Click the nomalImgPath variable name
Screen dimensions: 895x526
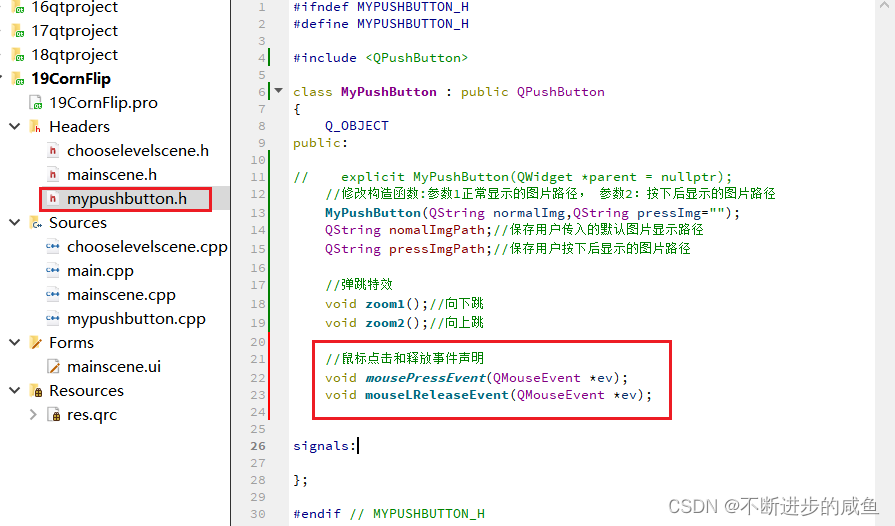436,230
